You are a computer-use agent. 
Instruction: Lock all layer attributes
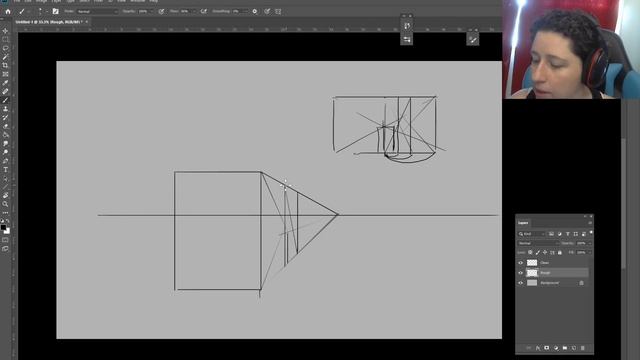[560, 253]
